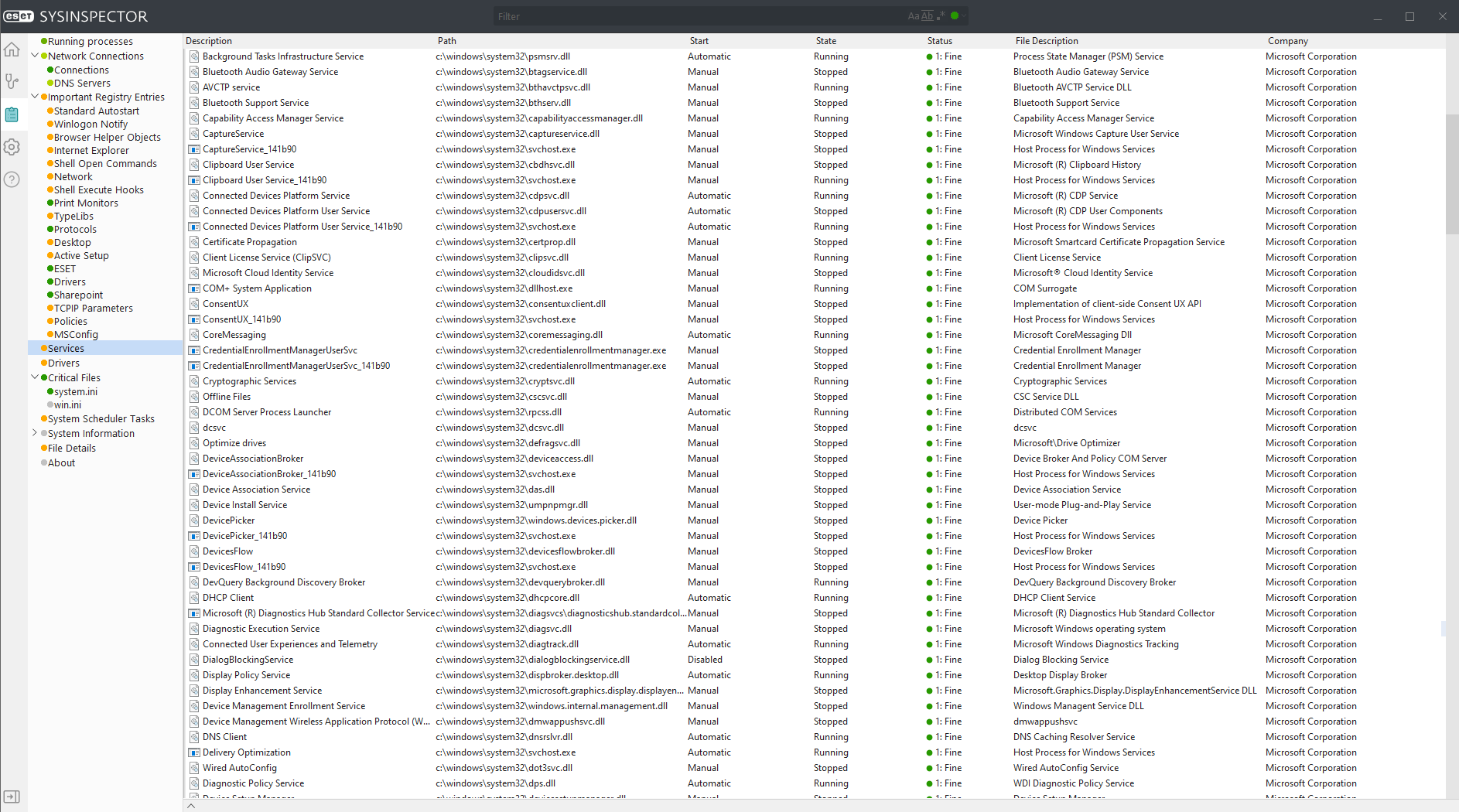Screen dimensions: 1459x812
Task: Select the clipboard report icon in sidebar
Action: pyautogui.click(x=12, y=114)
